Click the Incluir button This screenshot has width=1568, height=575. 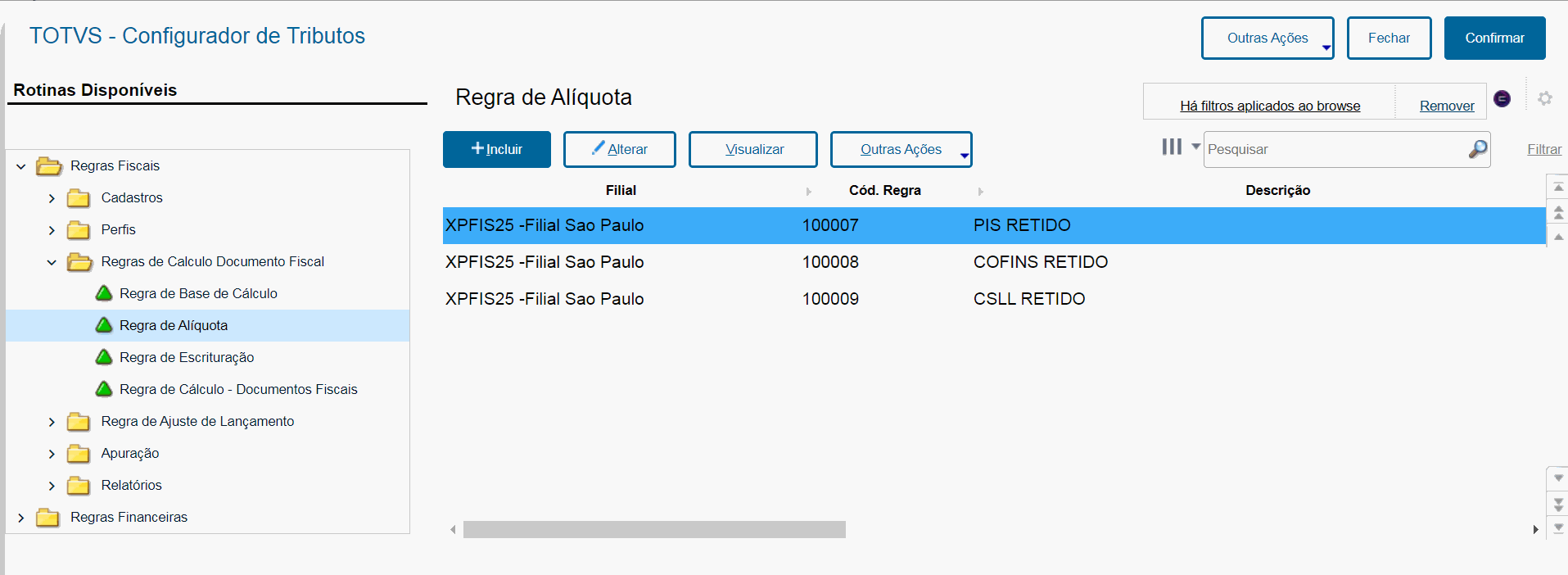[496, 149]
